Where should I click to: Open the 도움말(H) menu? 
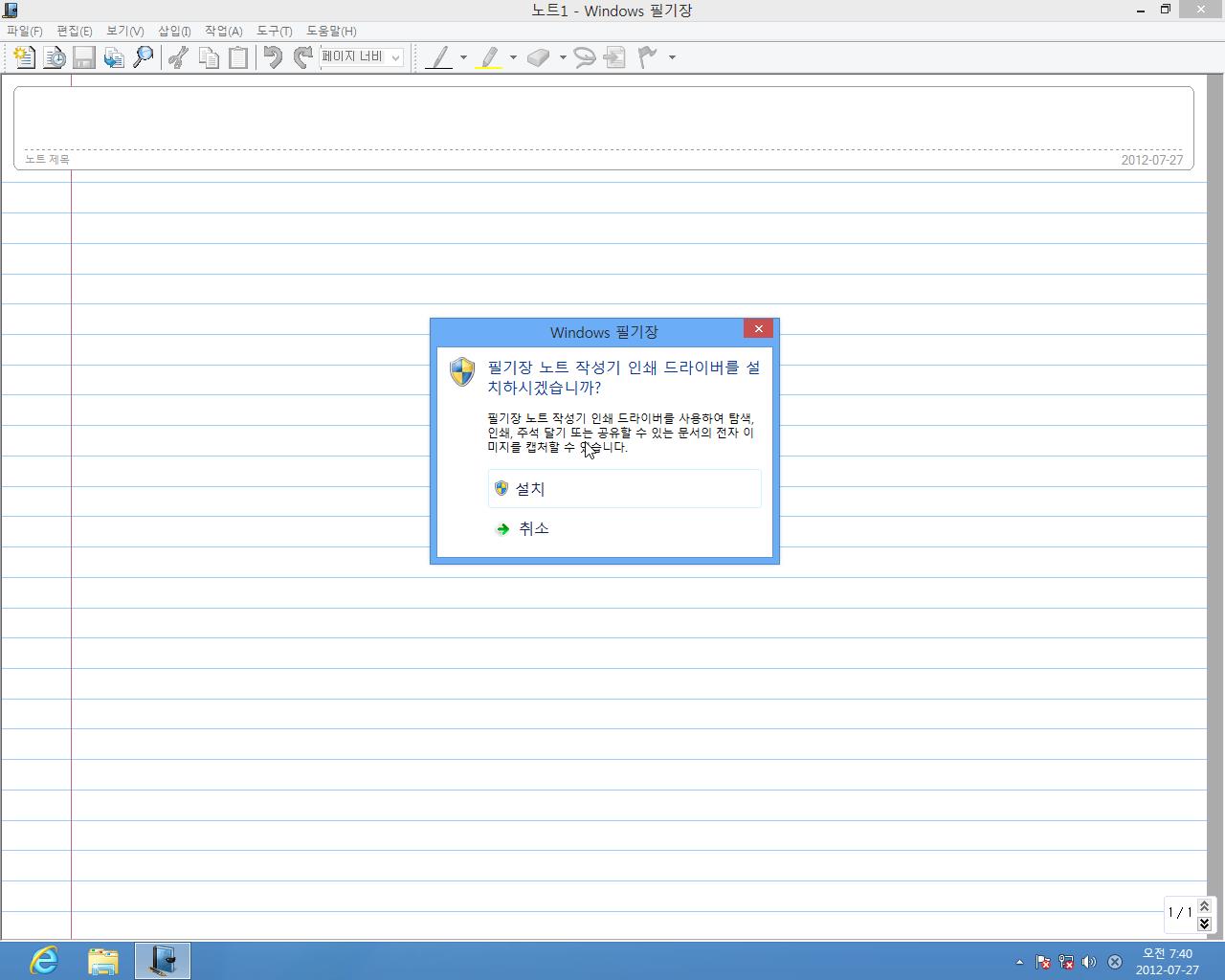331,31
